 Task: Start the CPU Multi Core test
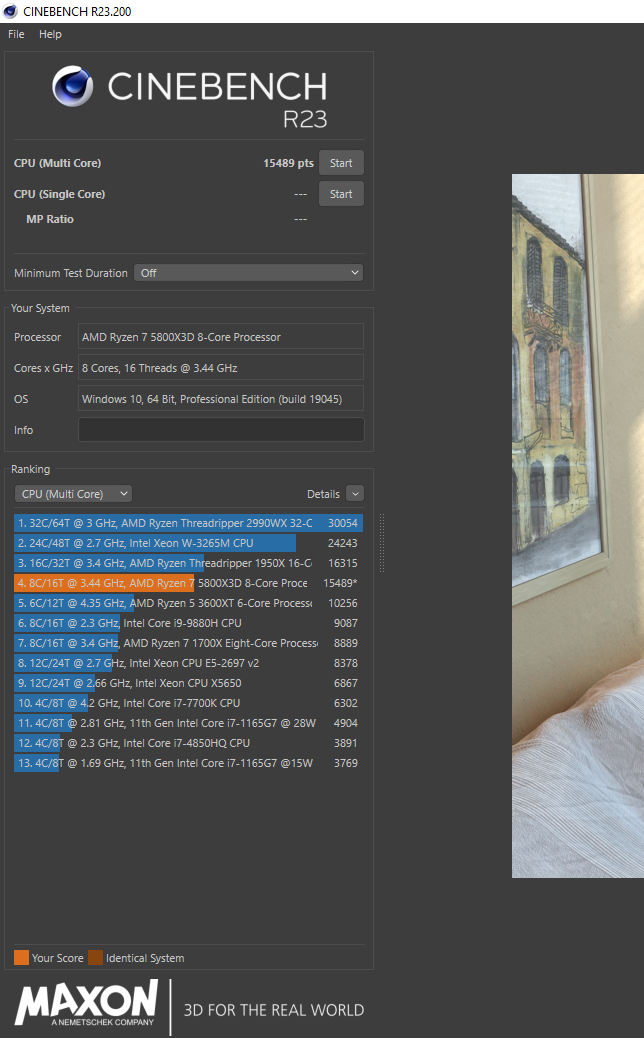pos(341,163)
